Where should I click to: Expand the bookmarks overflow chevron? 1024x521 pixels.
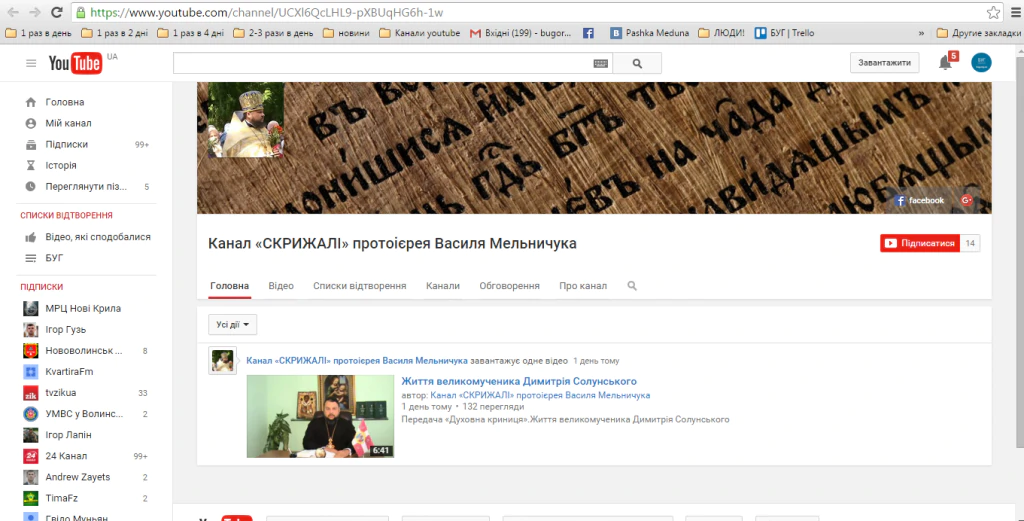click(921, 33)
